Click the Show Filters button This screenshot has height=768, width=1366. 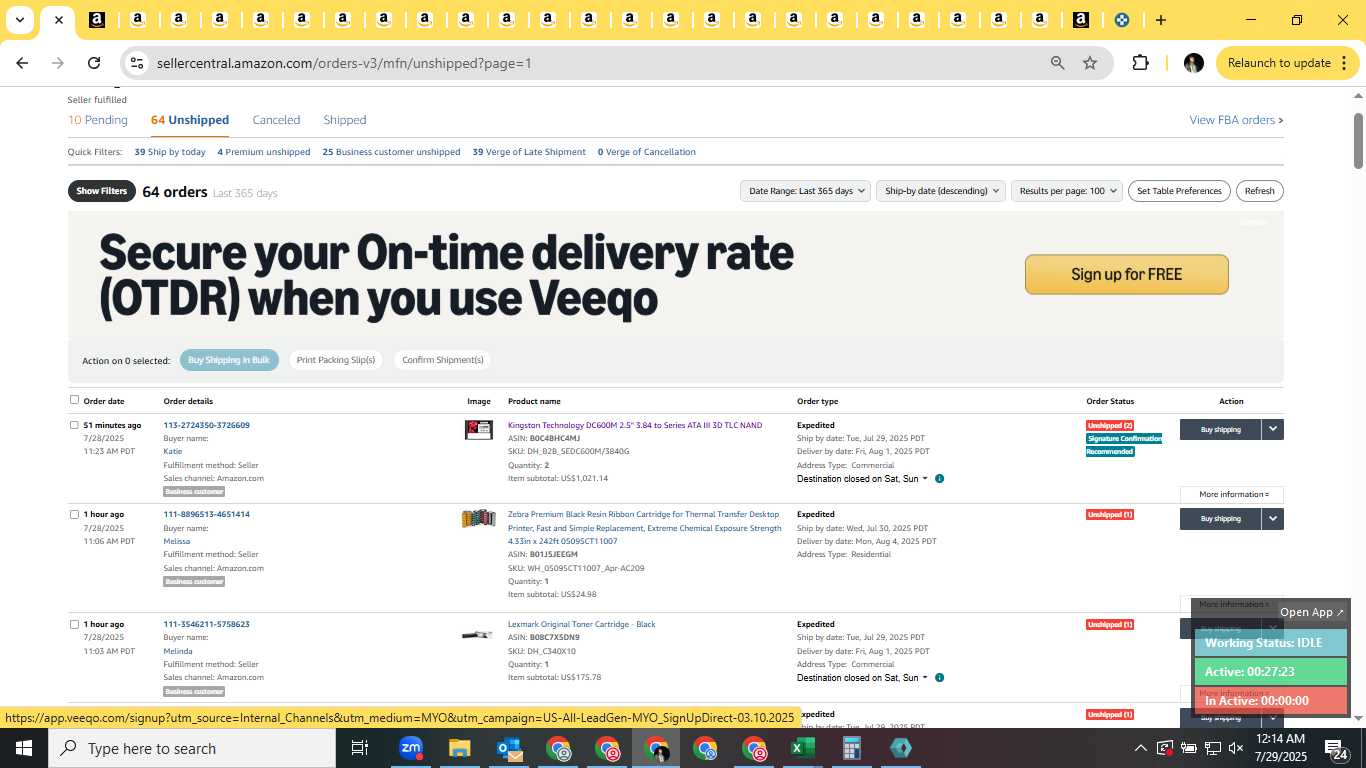(102, 191)
